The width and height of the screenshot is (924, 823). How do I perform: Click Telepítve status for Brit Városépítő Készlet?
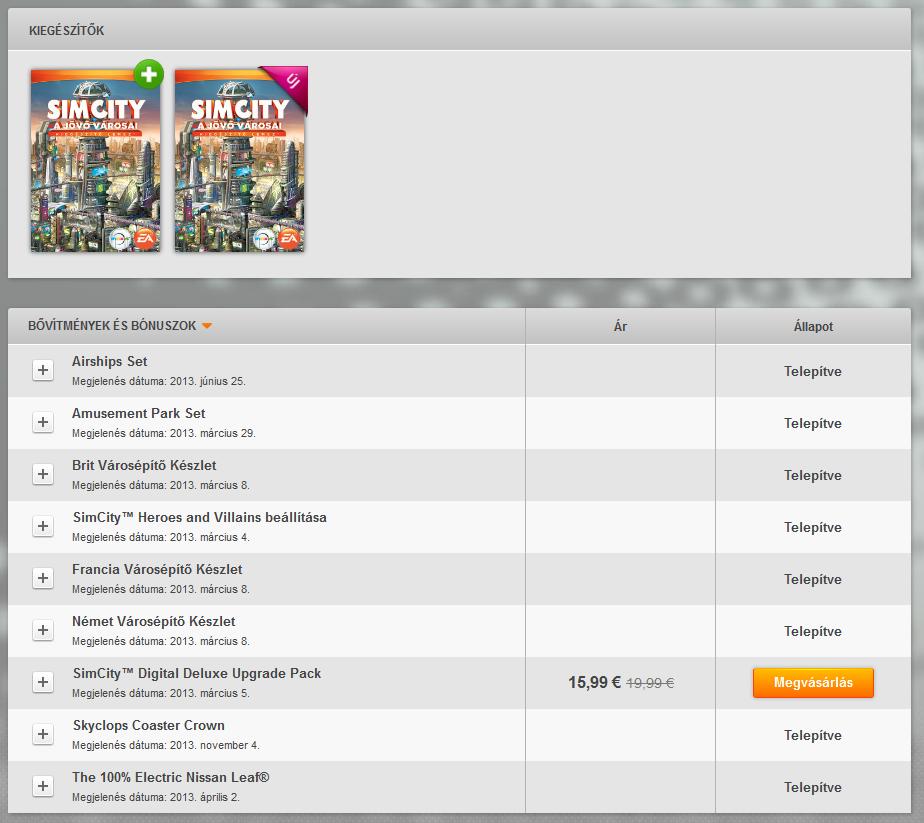[x=813, y=475]
